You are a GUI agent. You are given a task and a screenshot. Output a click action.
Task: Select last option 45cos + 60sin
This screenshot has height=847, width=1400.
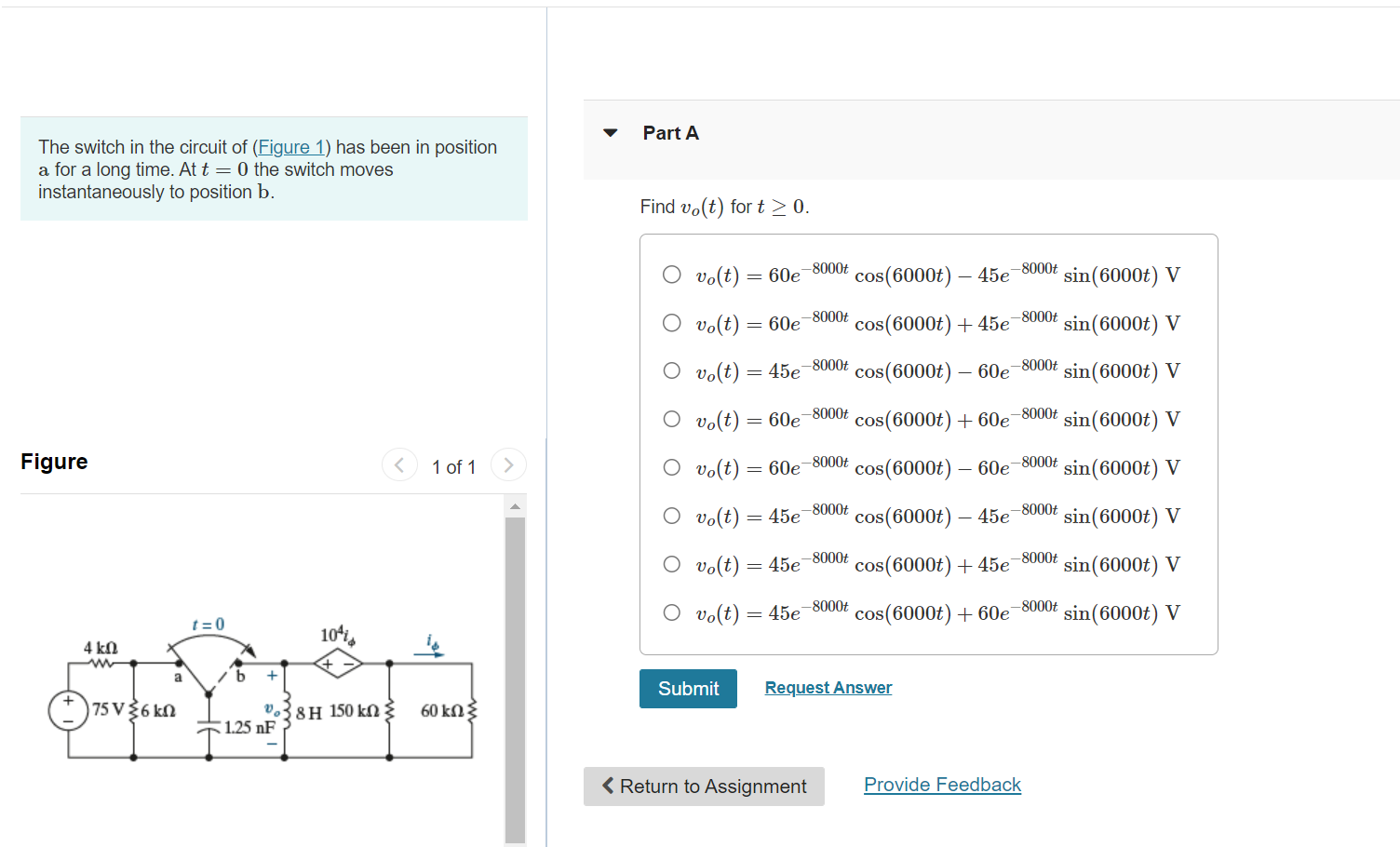point(671,612)
